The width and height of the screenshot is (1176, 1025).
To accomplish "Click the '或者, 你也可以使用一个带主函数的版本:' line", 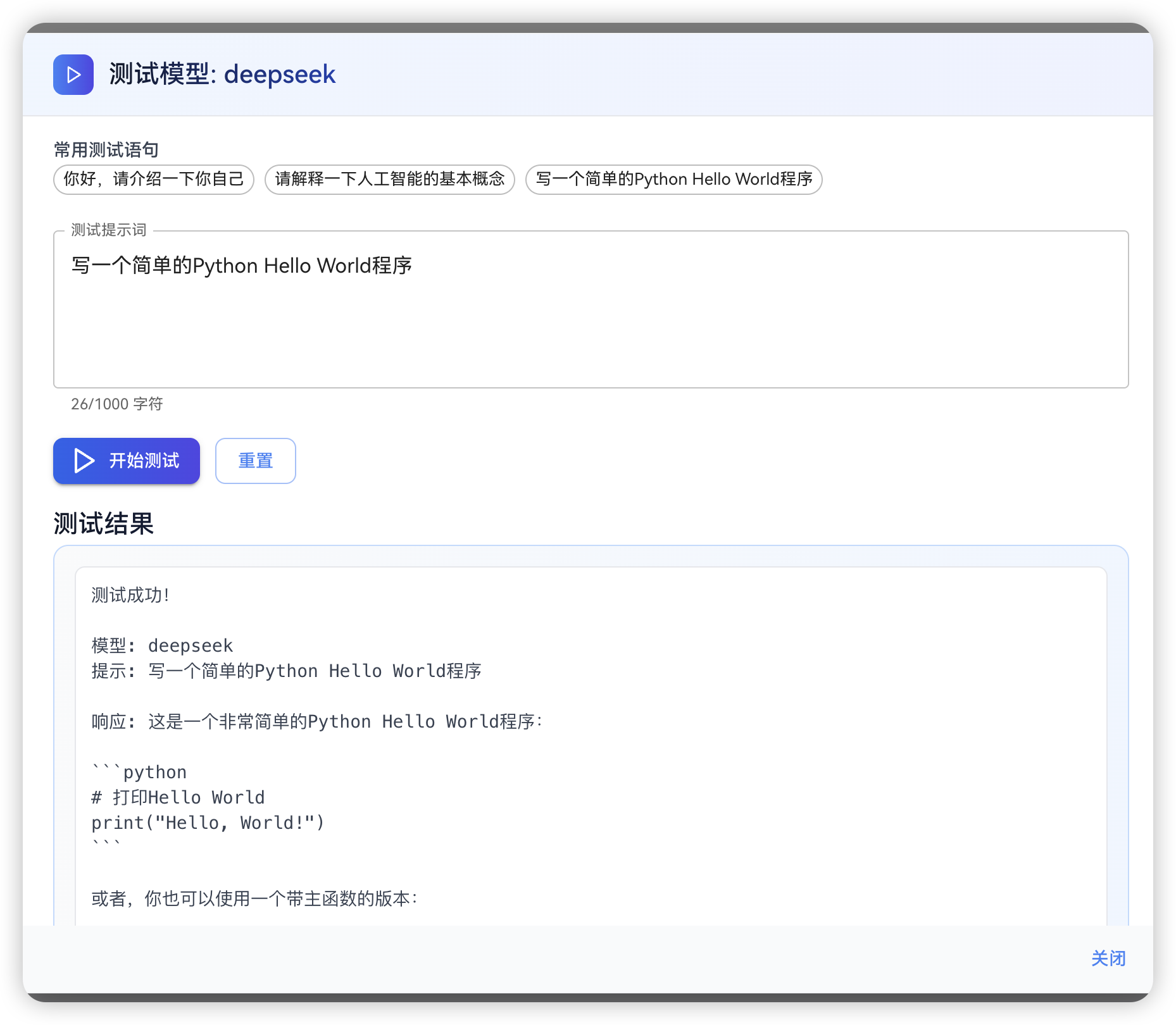I will tap(255, 898).
